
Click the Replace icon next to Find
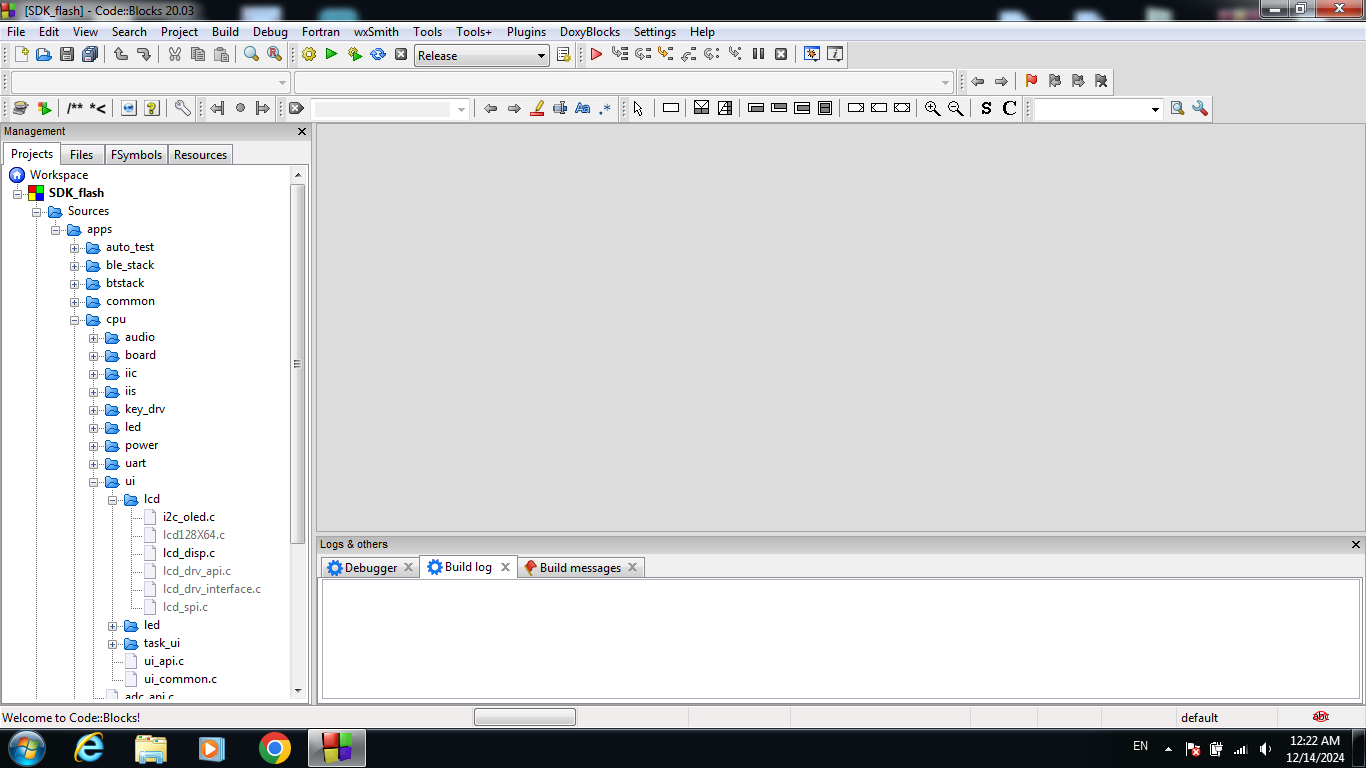(x=274, y=54)
